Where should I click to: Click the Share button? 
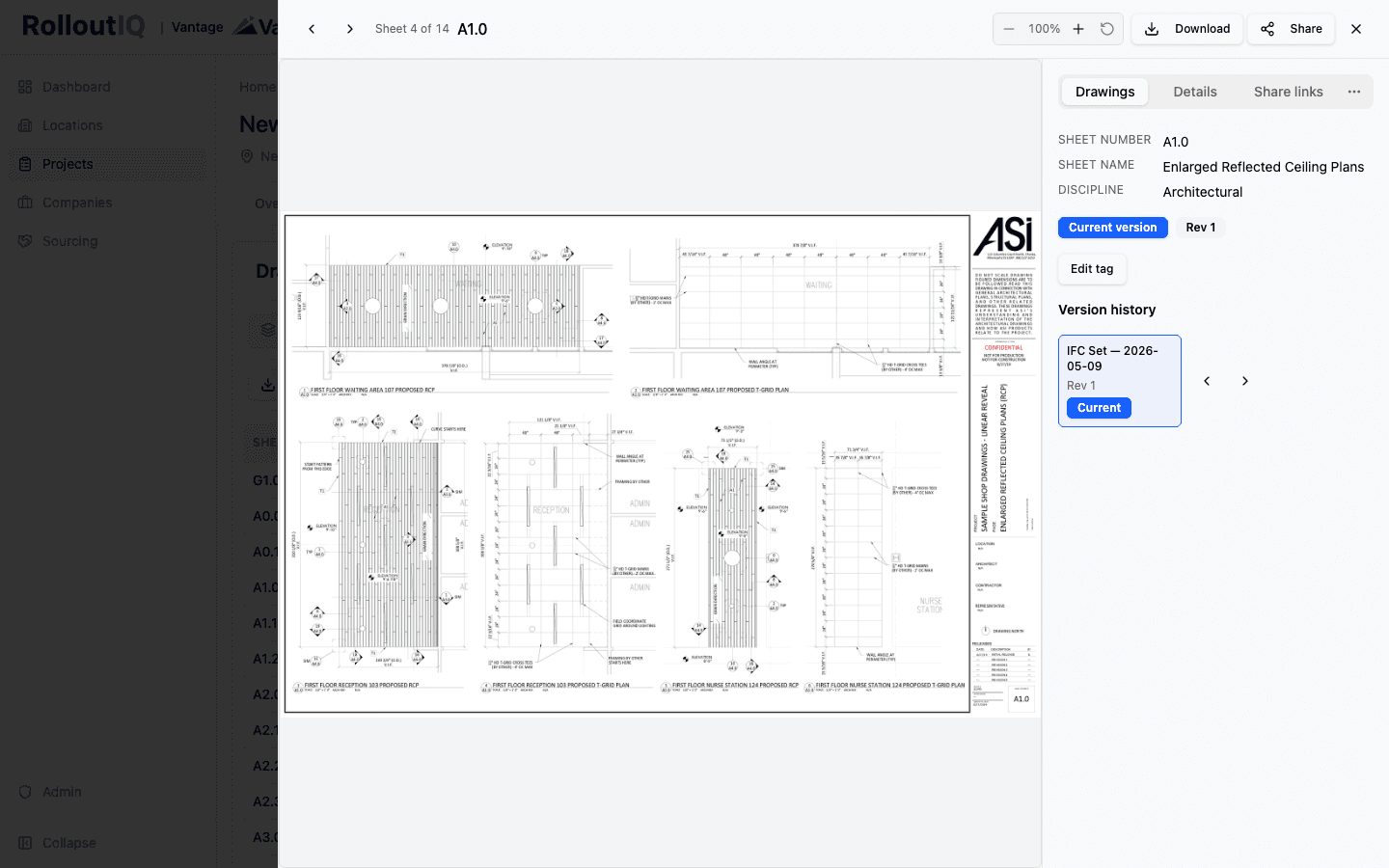(x=1291, y=29)
